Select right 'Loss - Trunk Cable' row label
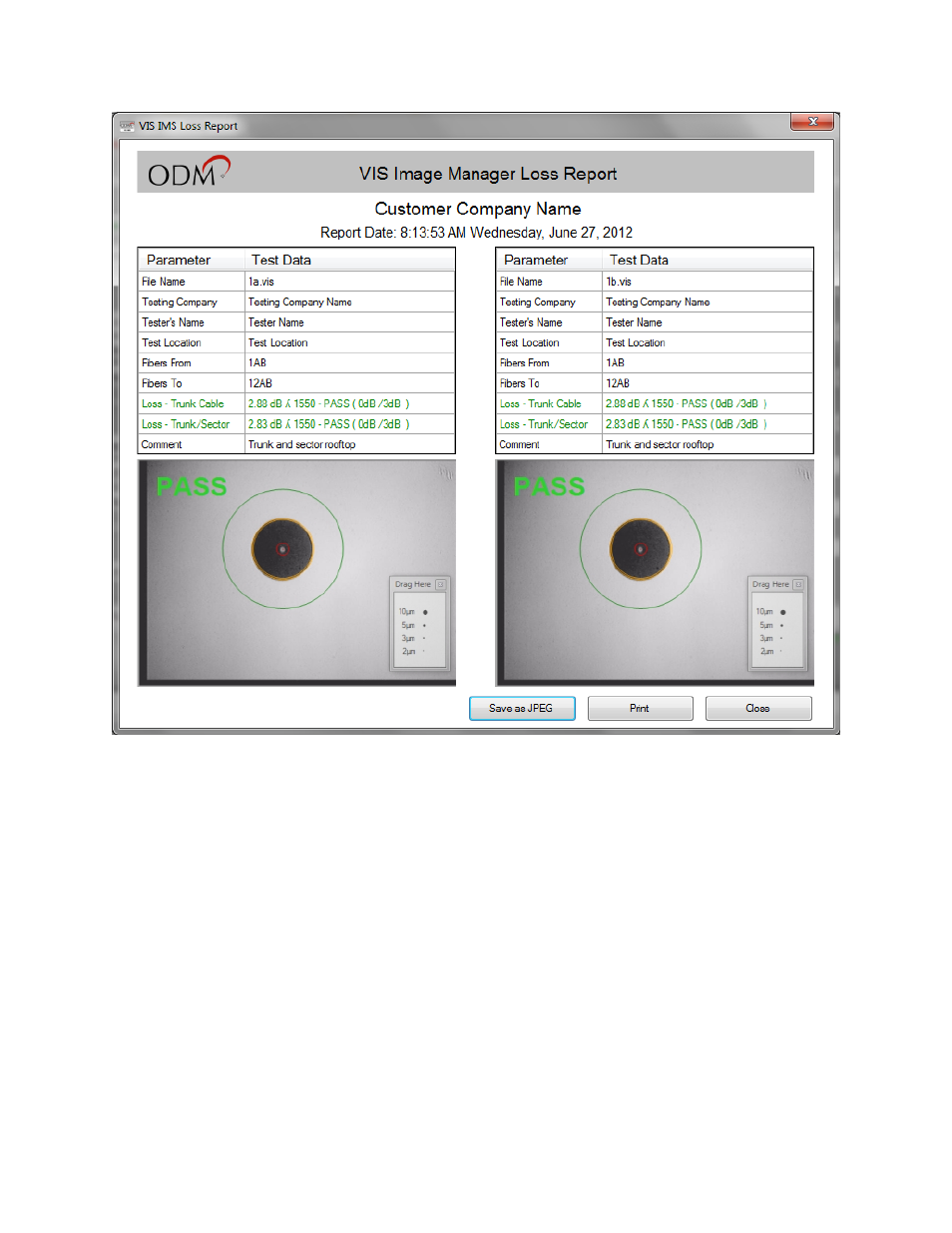 541,404
